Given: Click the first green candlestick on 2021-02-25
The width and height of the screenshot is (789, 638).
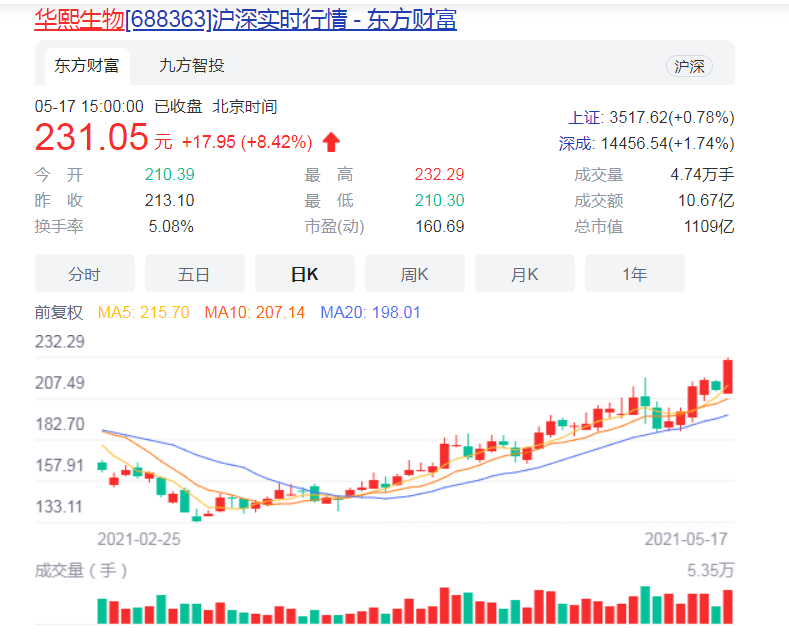Looking at the screenshot, I should tap(102, 466).
